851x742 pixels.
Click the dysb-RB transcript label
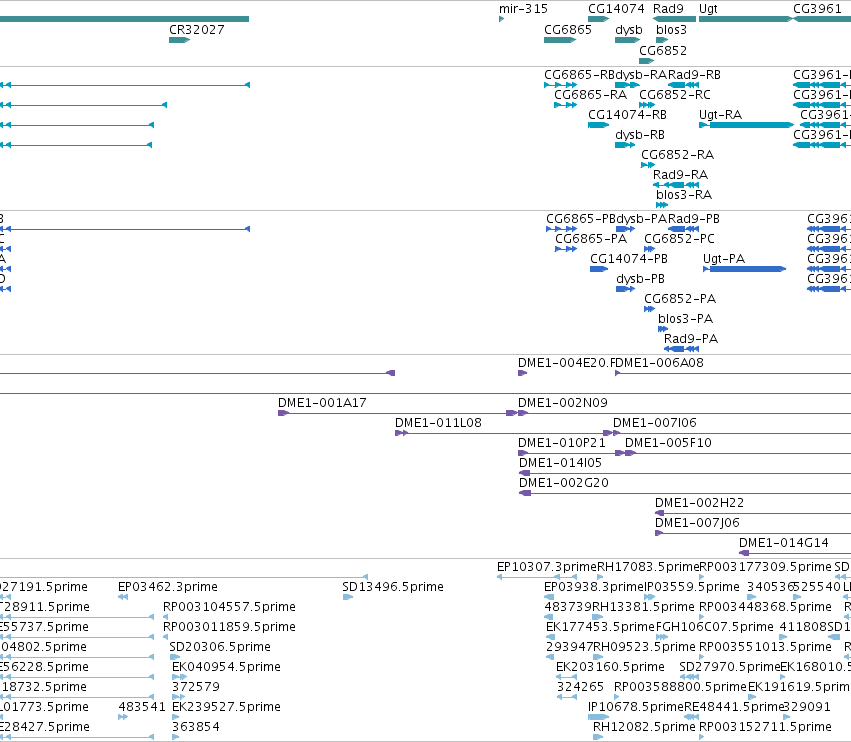[640, 135]
